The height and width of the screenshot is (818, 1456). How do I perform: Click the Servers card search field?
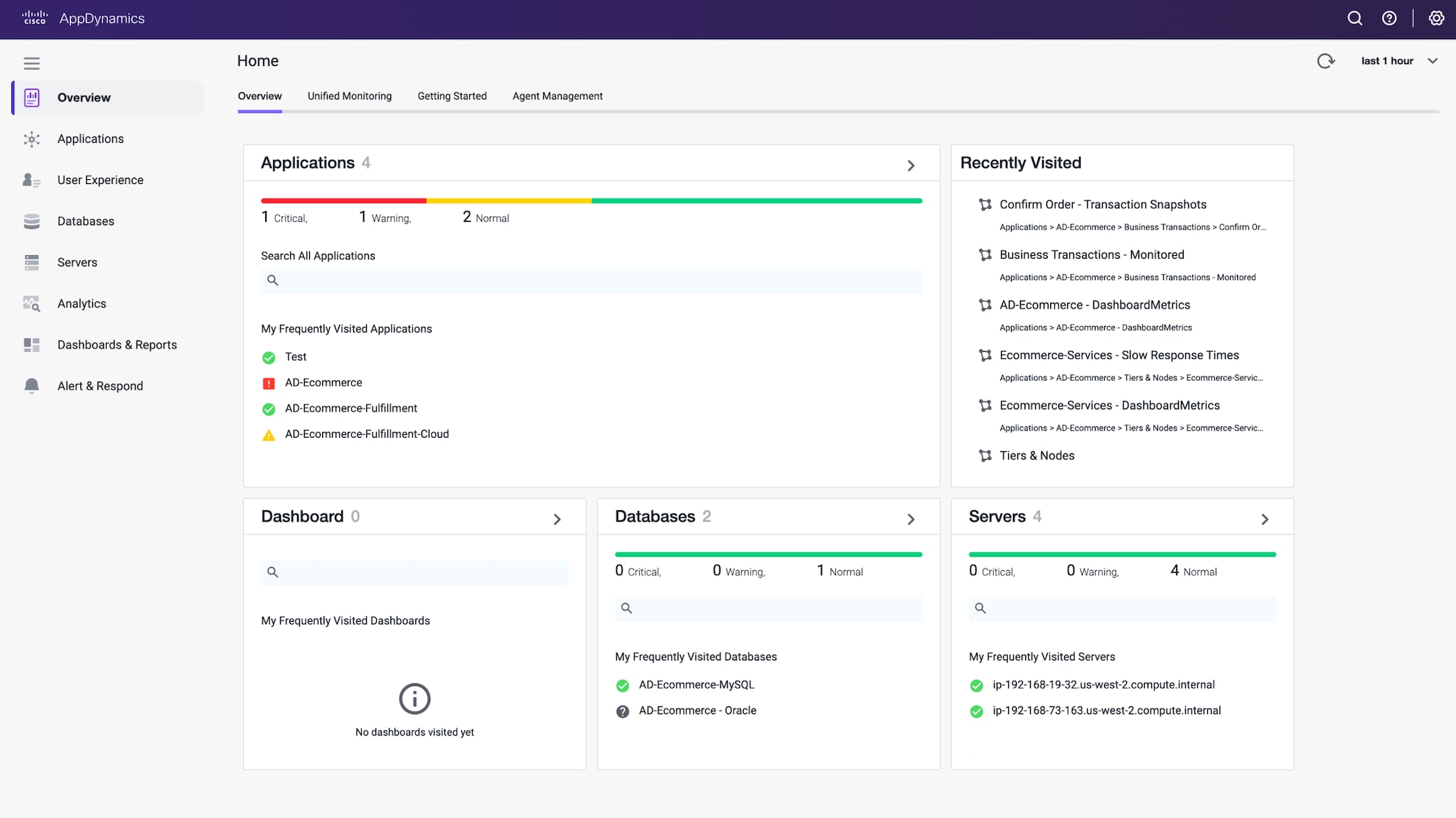tap(1123, 609)
